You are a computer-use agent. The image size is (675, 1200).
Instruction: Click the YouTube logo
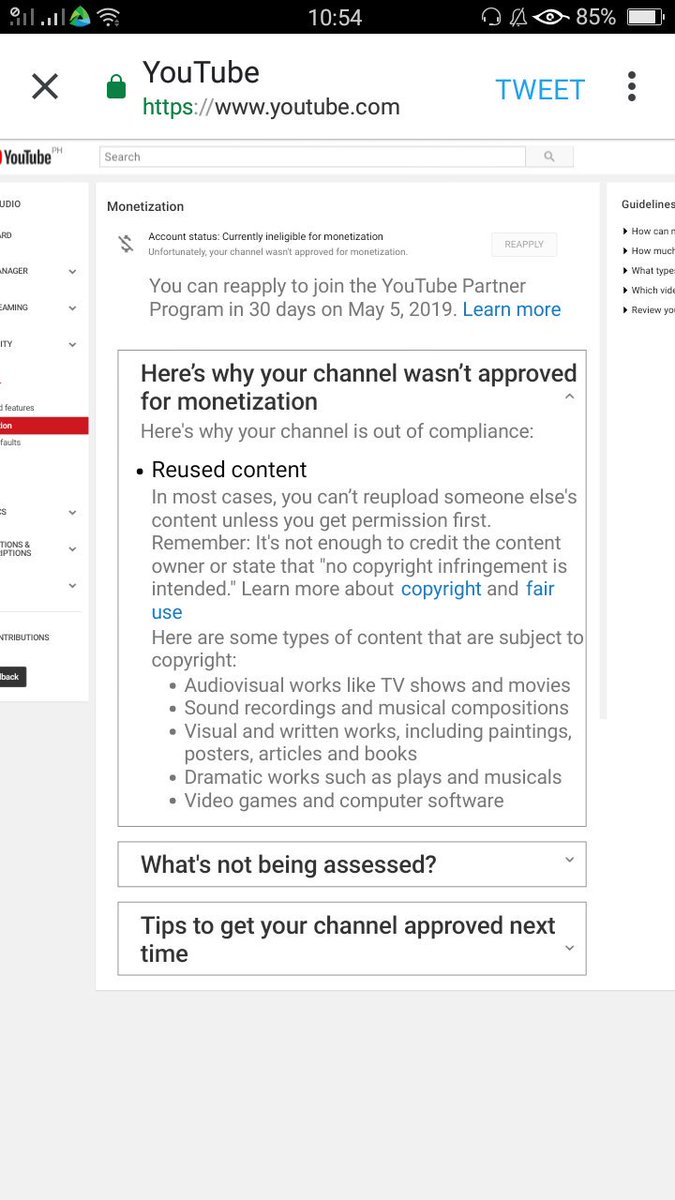coord(27,157)
